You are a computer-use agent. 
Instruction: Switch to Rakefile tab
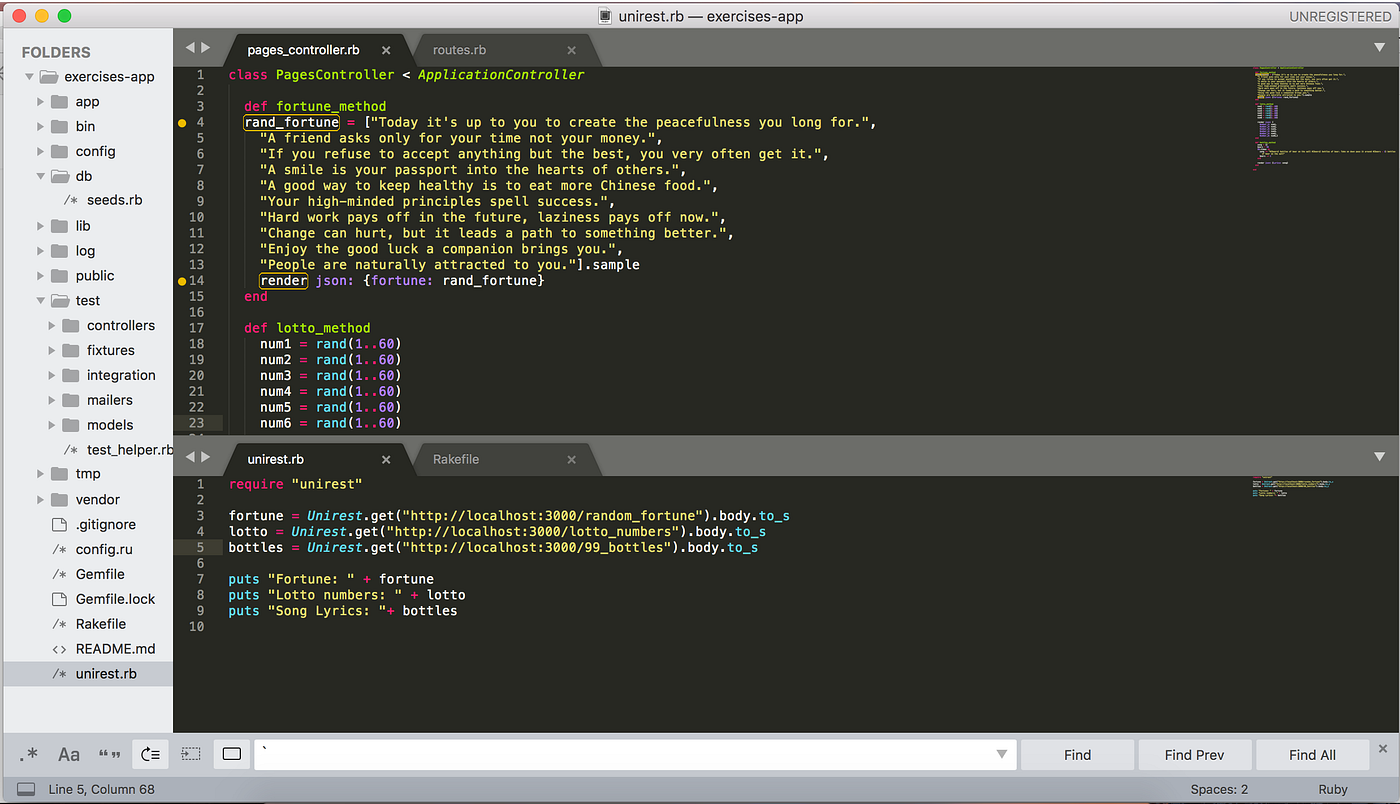(456, 460)
